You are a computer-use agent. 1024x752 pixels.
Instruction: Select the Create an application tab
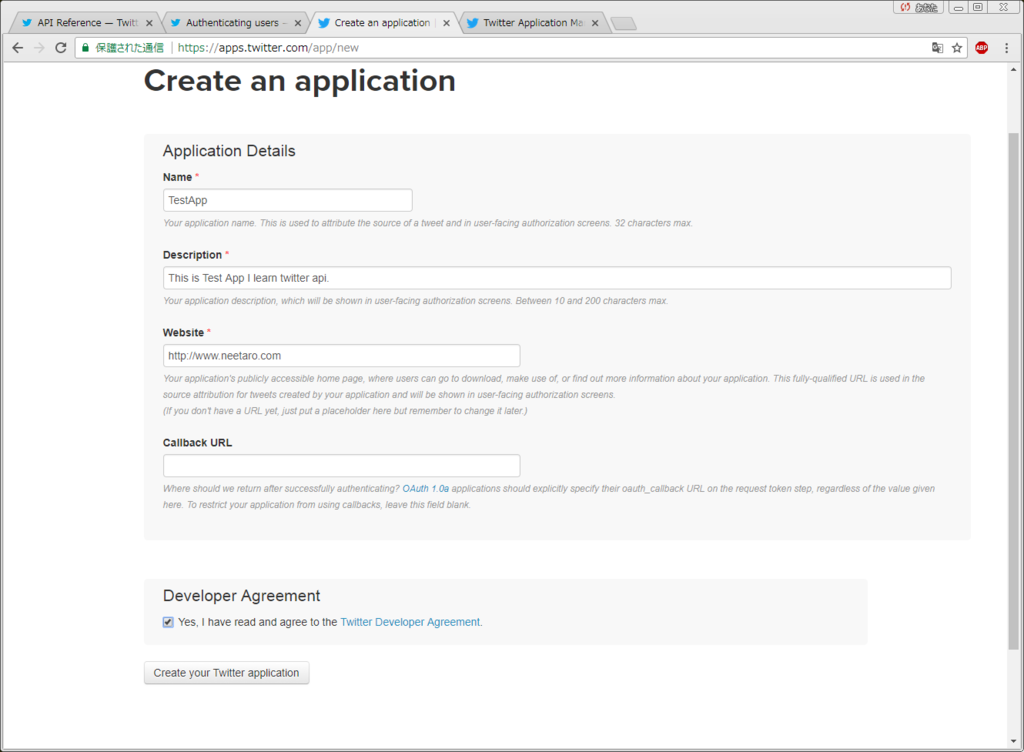point(383,23)
